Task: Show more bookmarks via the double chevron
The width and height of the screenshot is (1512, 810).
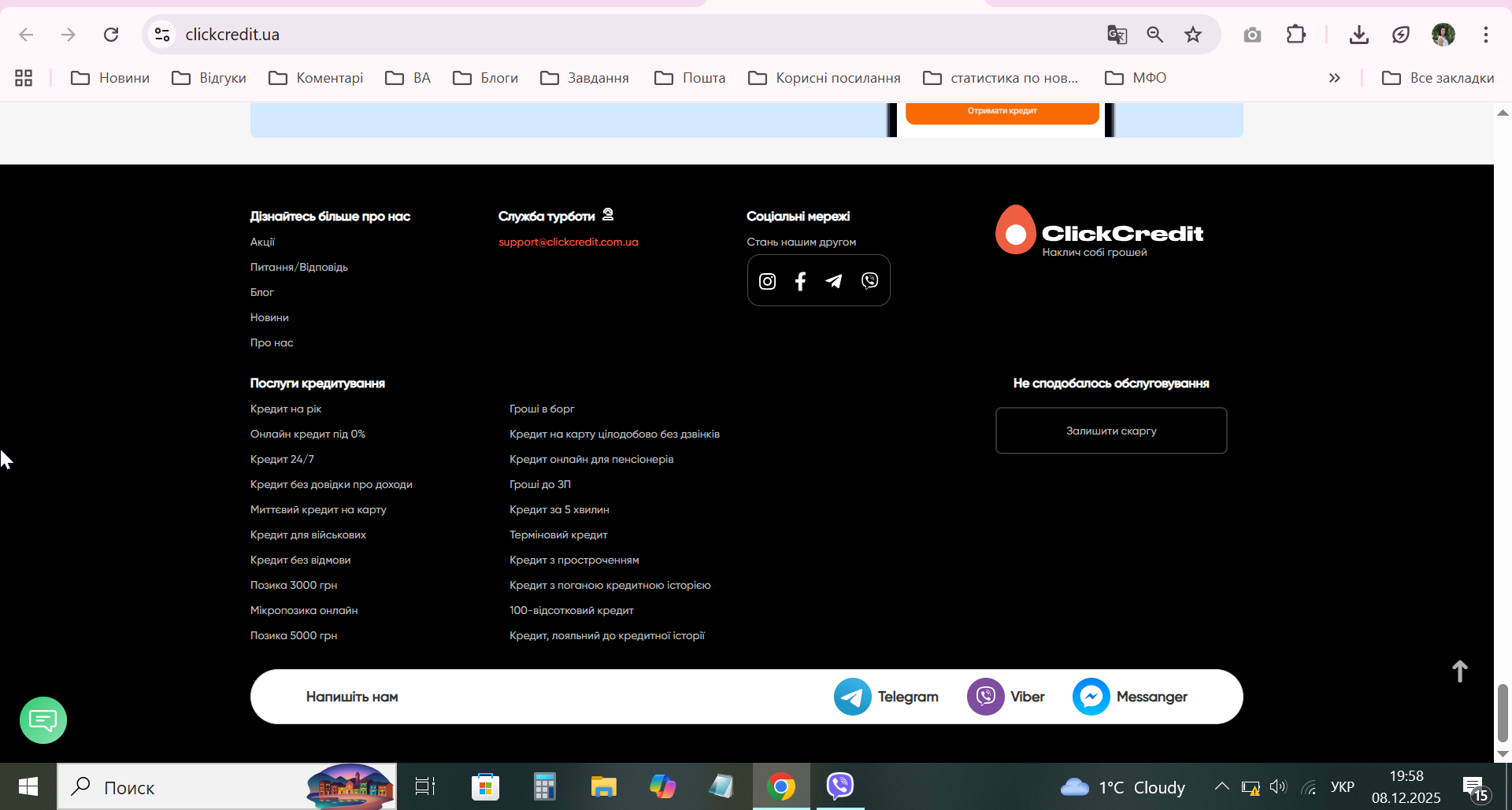Action: coord(1334,78)
